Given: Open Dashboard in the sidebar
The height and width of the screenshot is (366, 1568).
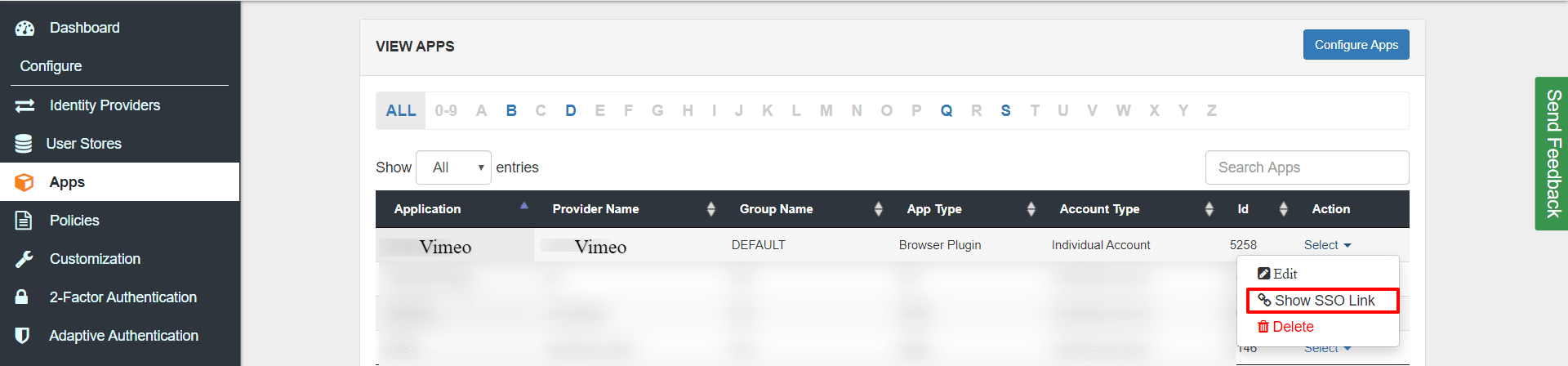Looking at the screenshot, I should pos(85,28).
